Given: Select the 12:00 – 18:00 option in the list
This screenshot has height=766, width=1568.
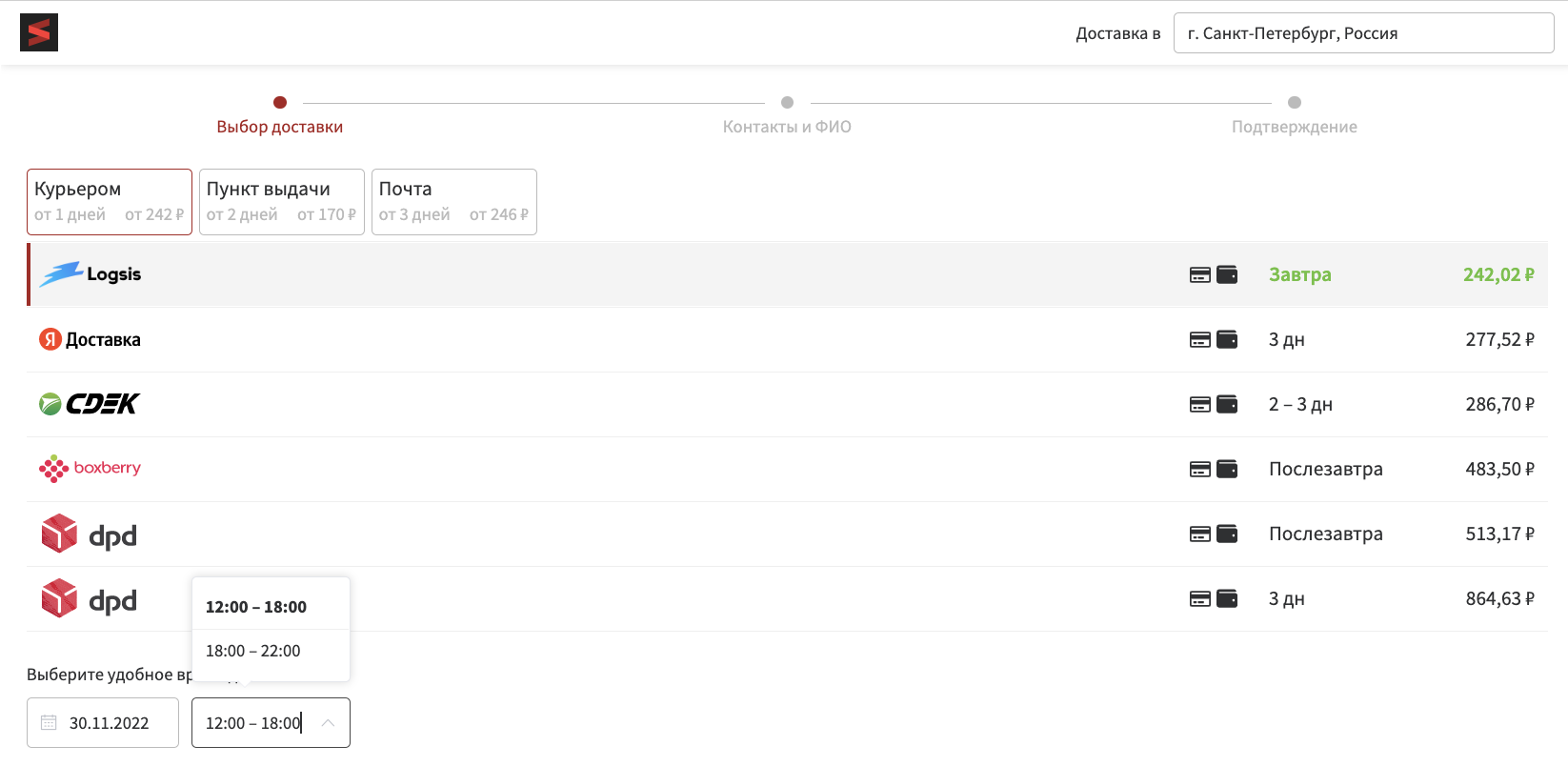Looking at the screenshot, I should point(271,607).
